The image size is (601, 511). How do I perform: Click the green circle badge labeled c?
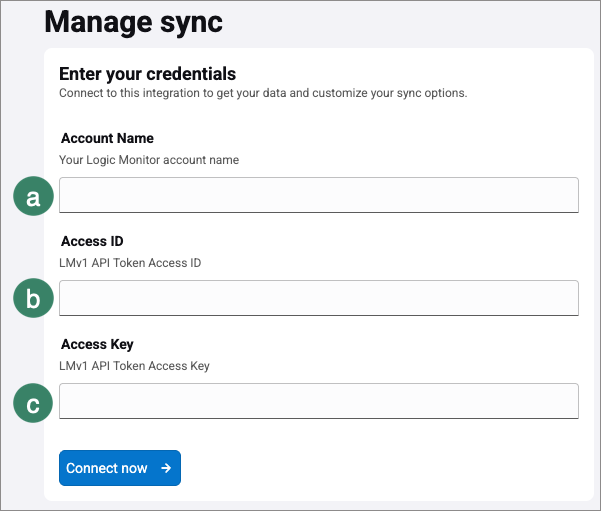tap(33, 404)
